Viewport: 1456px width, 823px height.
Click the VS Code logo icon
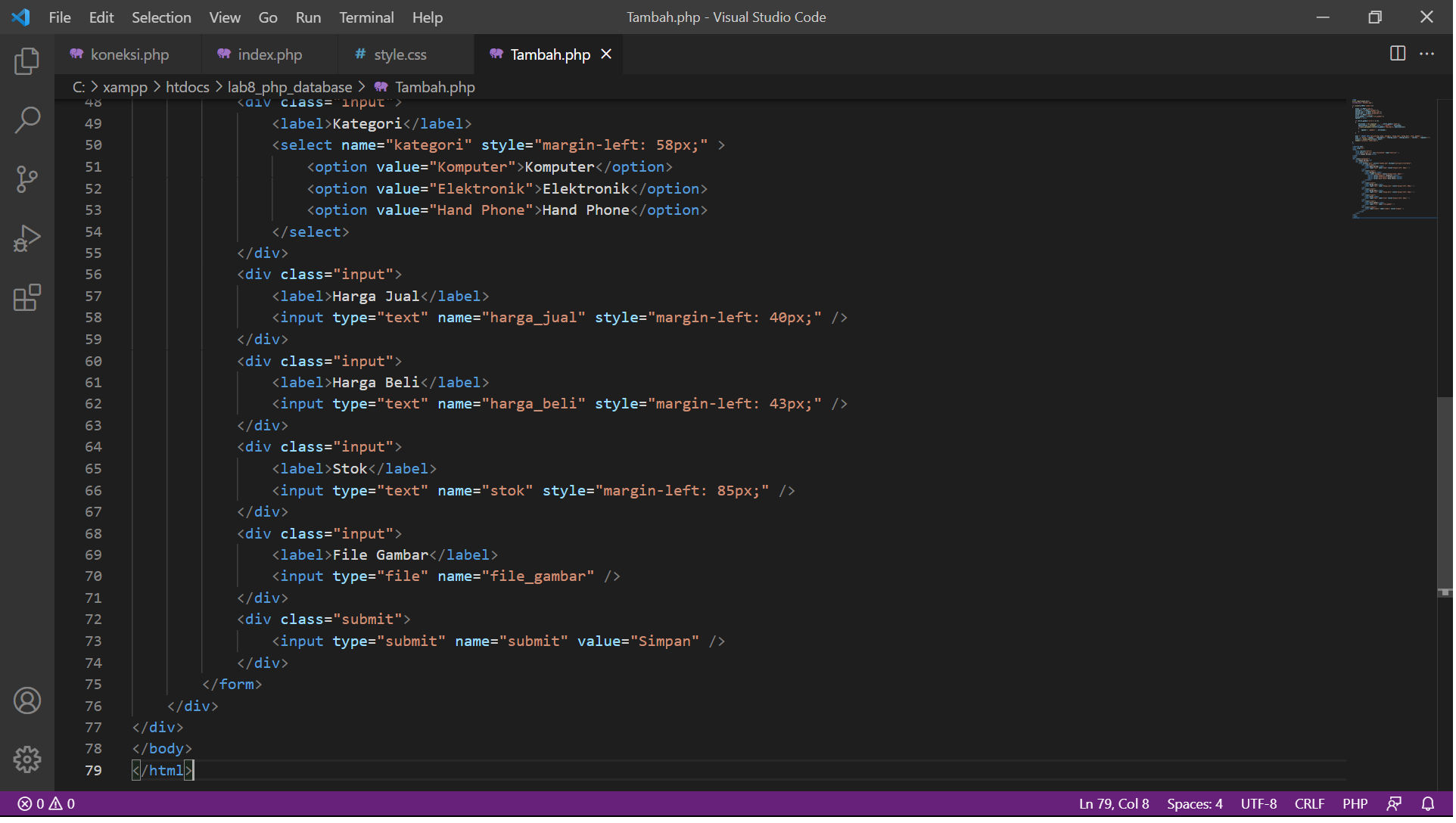click(x=20, y=17)
